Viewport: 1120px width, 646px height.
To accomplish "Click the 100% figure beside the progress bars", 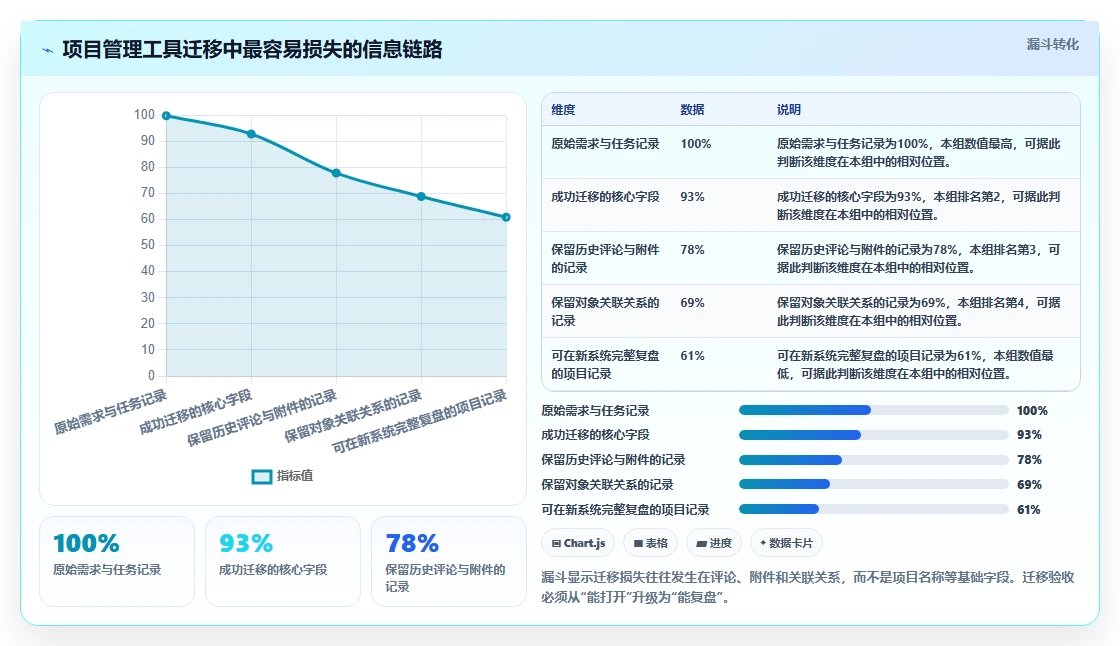I will [x=1032, y=411].
